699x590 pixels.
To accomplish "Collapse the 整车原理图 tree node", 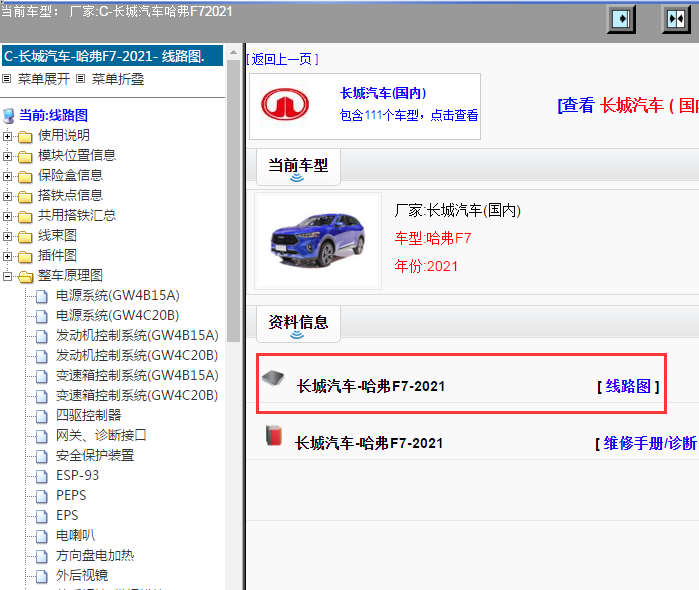I will [x=7, y=276].
